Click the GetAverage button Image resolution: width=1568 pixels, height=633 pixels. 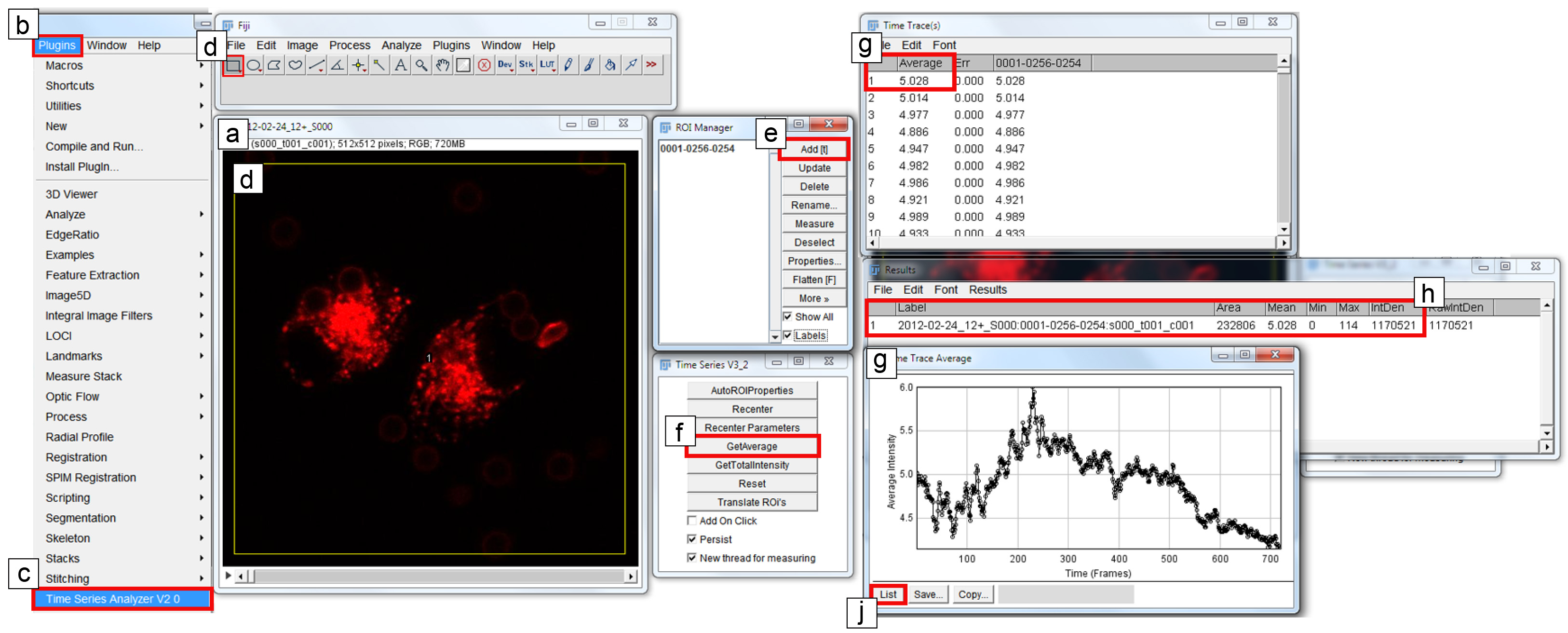tap(751, 446)
